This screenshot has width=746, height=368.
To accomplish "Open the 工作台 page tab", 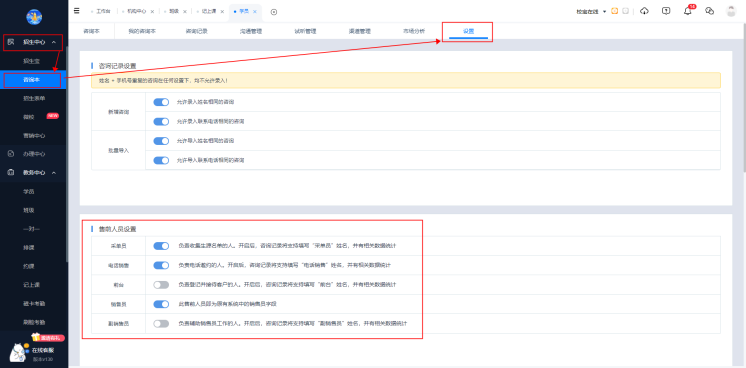I will click(x=103, y=11).
